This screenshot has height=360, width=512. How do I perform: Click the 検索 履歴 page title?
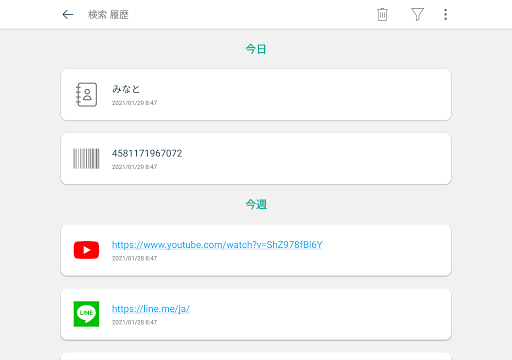pyautogui.click(x=108, y=15)
